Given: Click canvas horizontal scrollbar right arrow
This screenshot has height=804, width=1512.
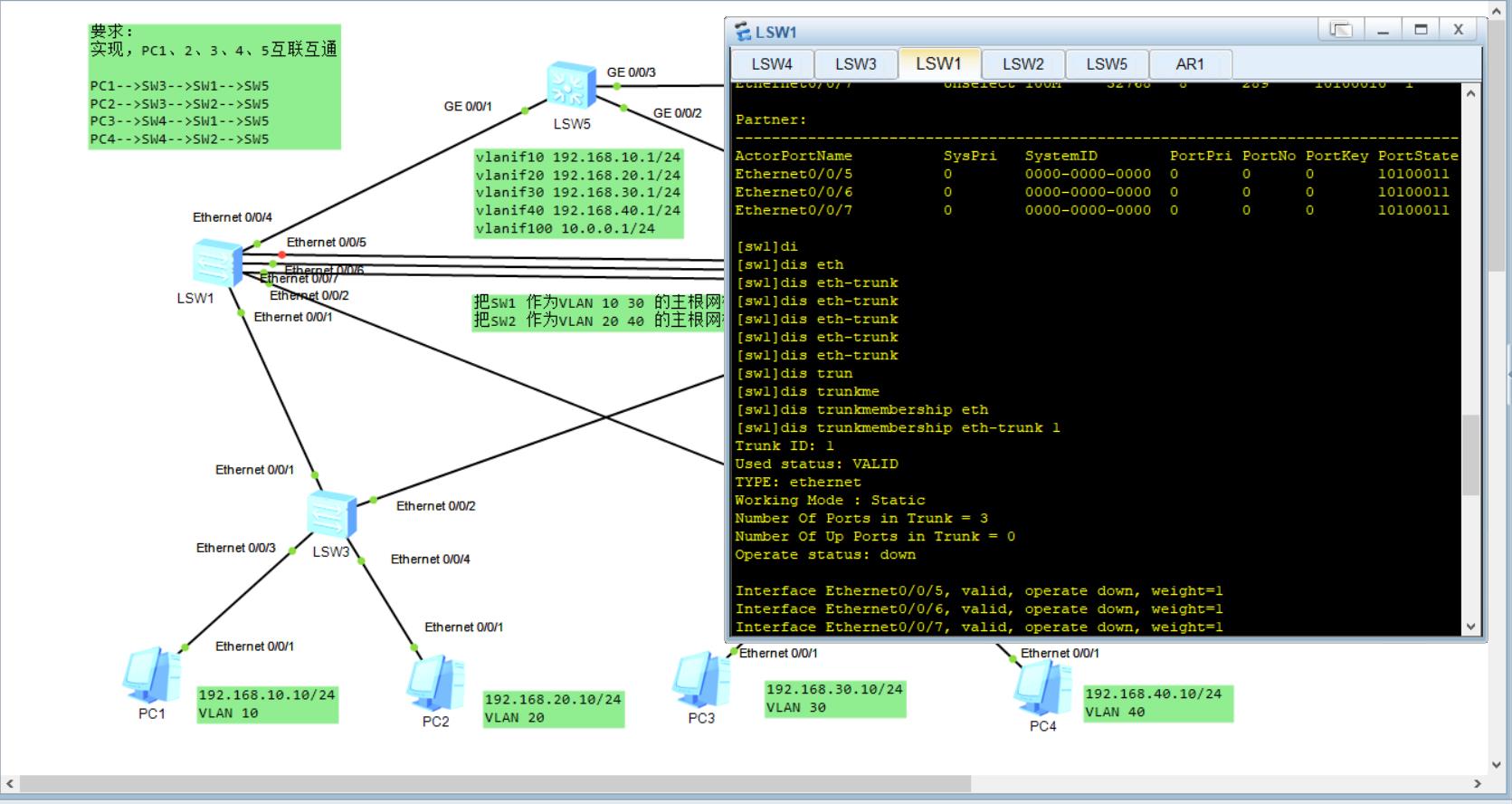Looking at the screenshot, I should (x=1478, y=784).
